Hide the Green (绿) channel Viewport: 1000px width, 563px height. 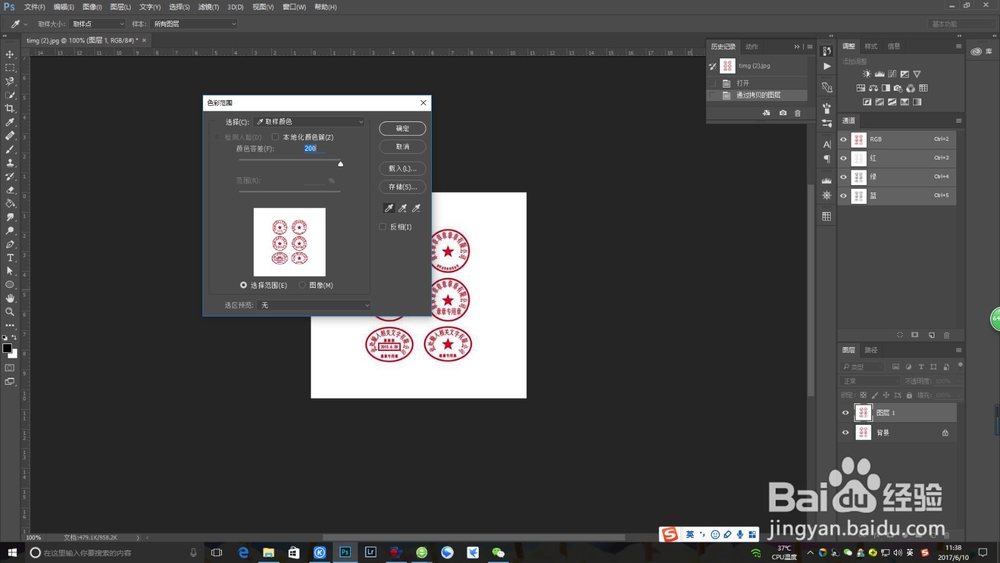844,177
